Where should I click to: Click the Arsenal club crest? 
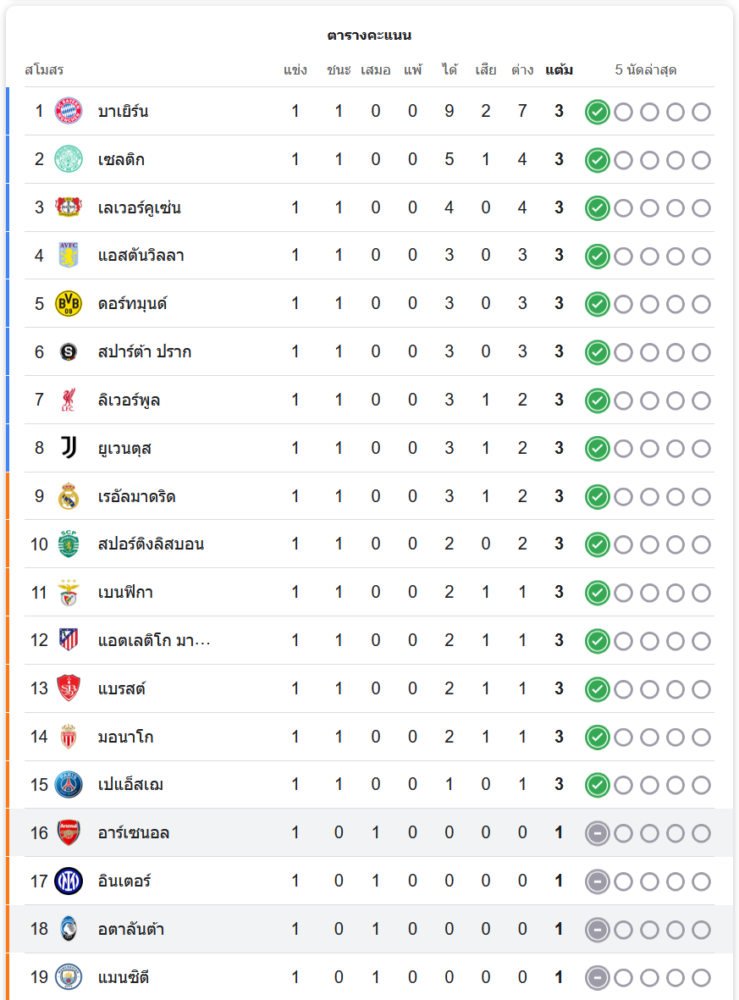[69, 832]
